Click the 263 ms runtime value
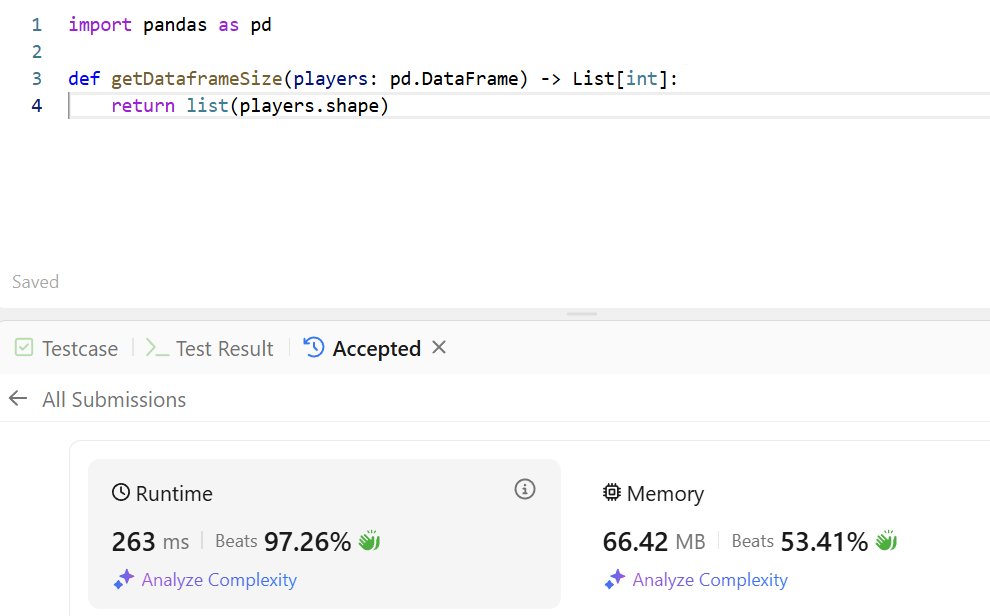The height and width of the screenshot is (616, 990). coord(150,542)
